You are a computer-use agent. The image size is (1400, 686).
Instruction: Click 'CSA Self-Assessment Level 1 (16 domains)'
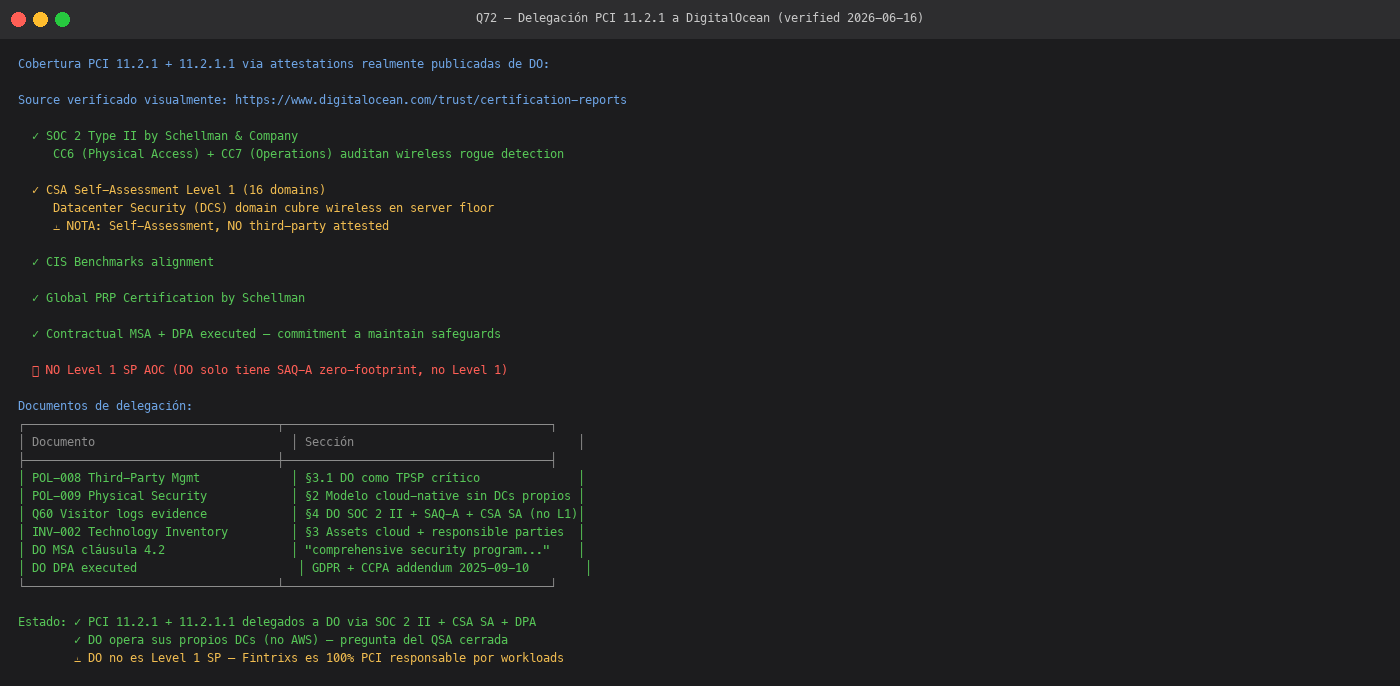point(186,190)
